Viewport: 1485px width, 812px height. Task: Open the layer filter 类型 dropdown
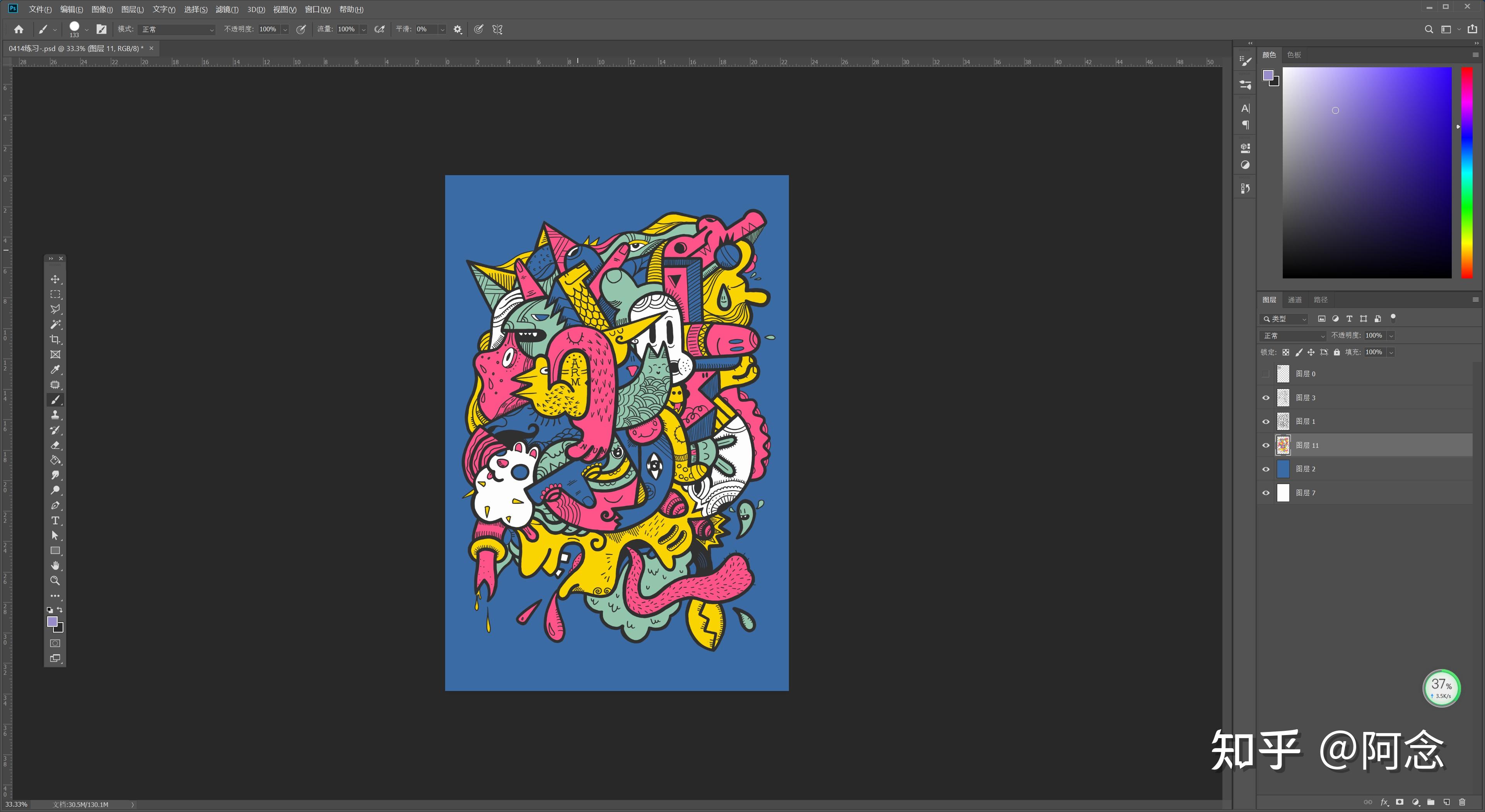[1284, 319]
